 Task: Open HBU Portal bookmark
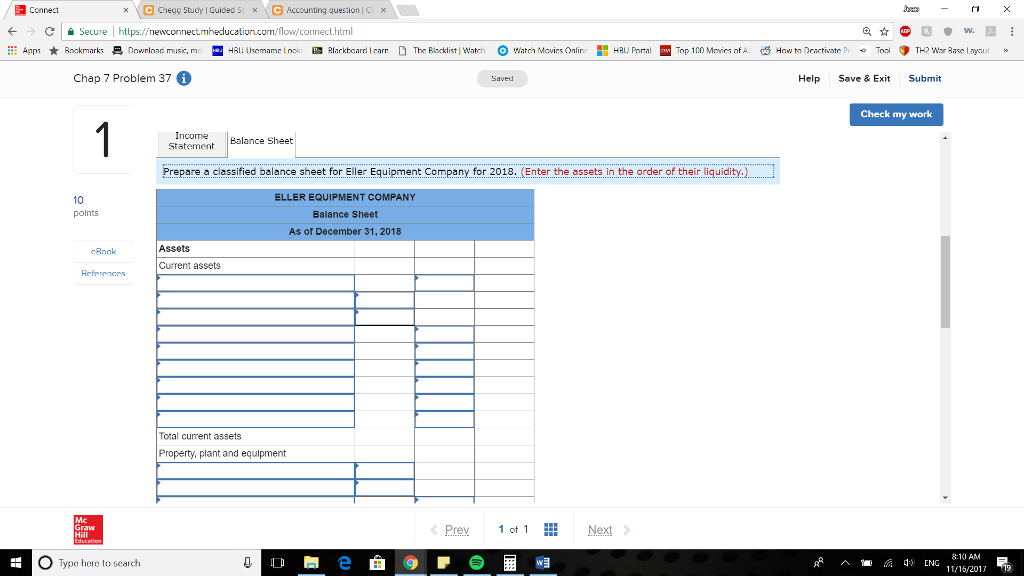pyautogui.click(x=624, y=50)
